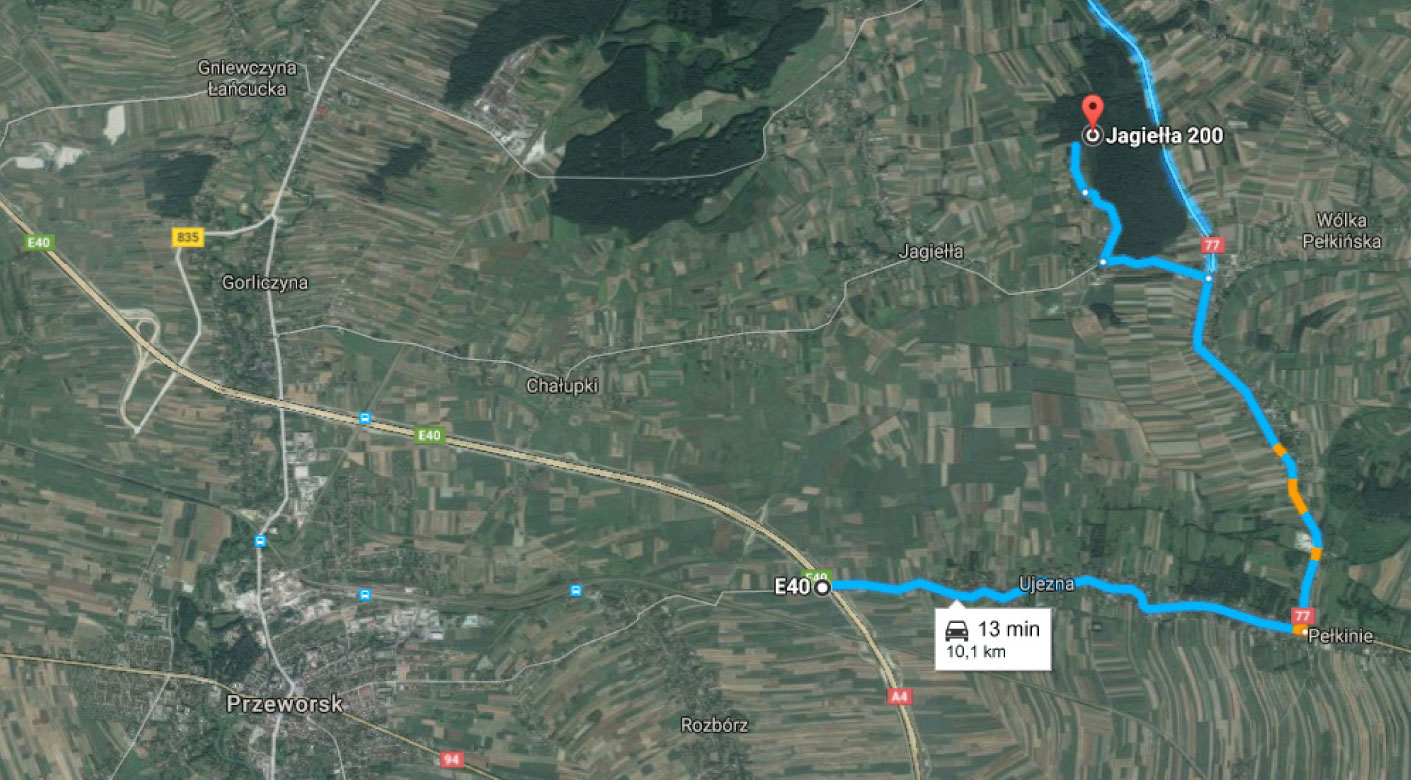Click the red Jagiełła 200 destination pin

(x=1093, y=111)
